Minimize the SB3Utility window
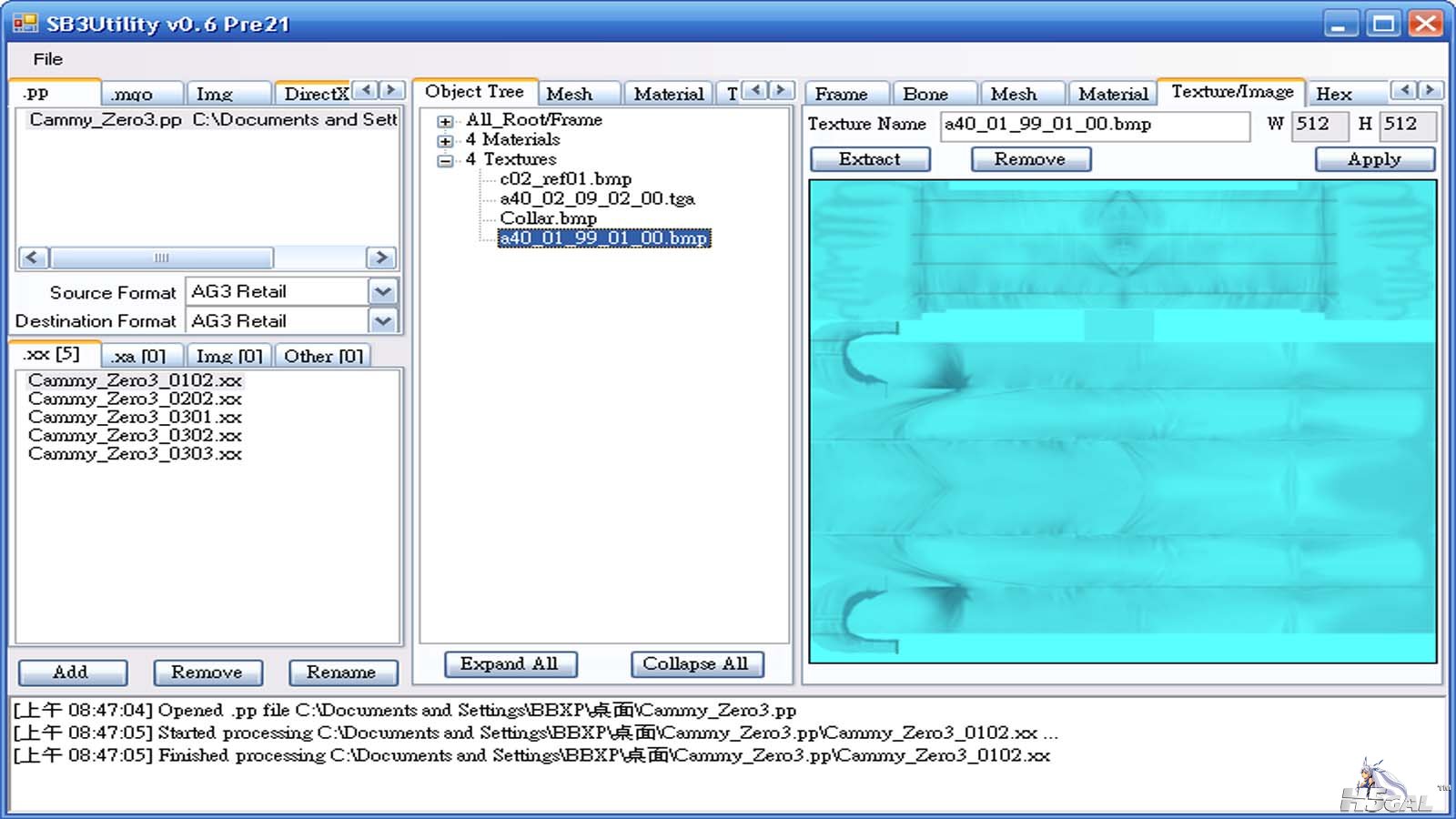The width and height of the screenshot is (1456, 819). (1340, 24)
